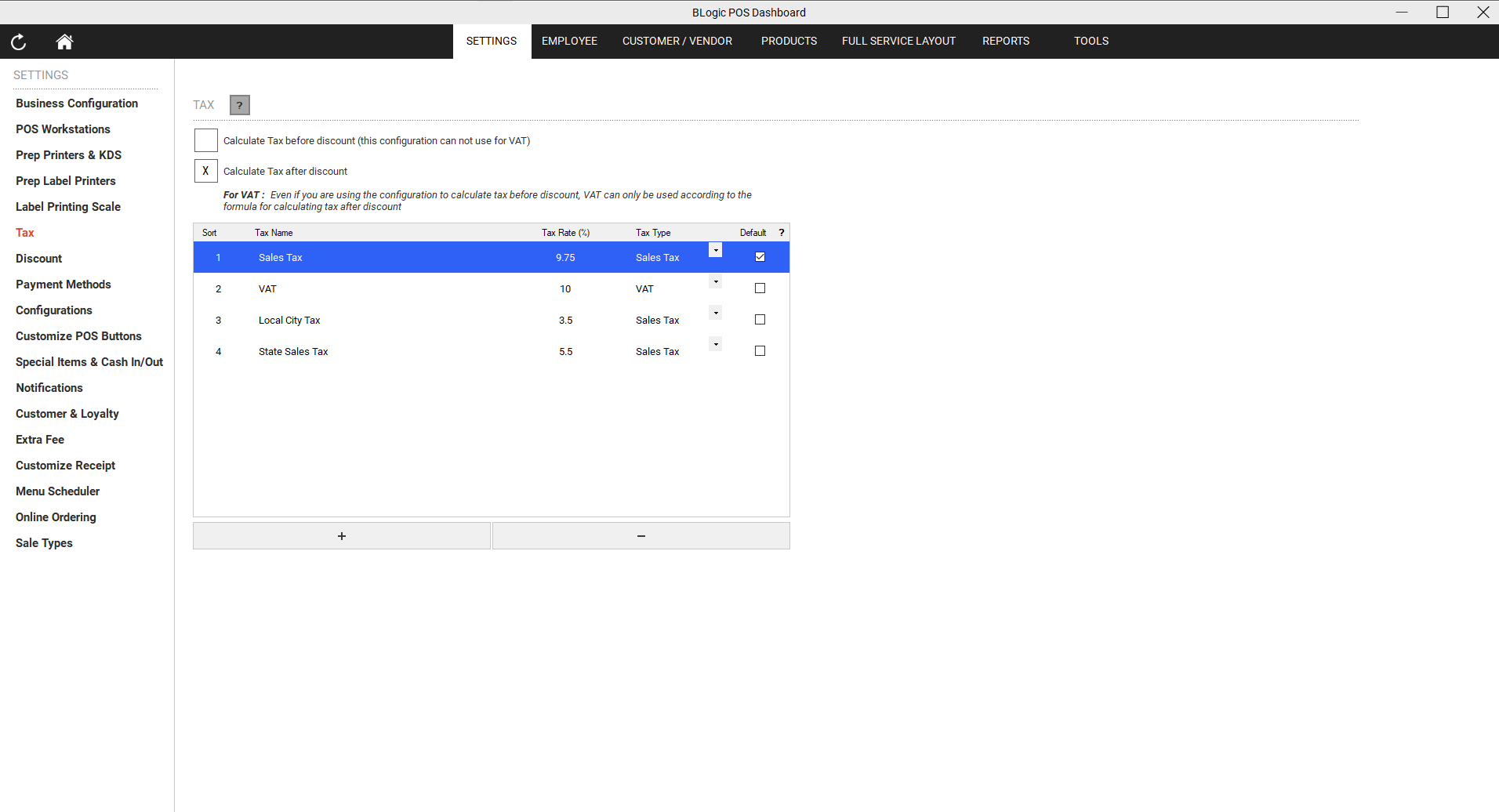
Task: Open Online Ordering settings
Action: click(56, 517)
